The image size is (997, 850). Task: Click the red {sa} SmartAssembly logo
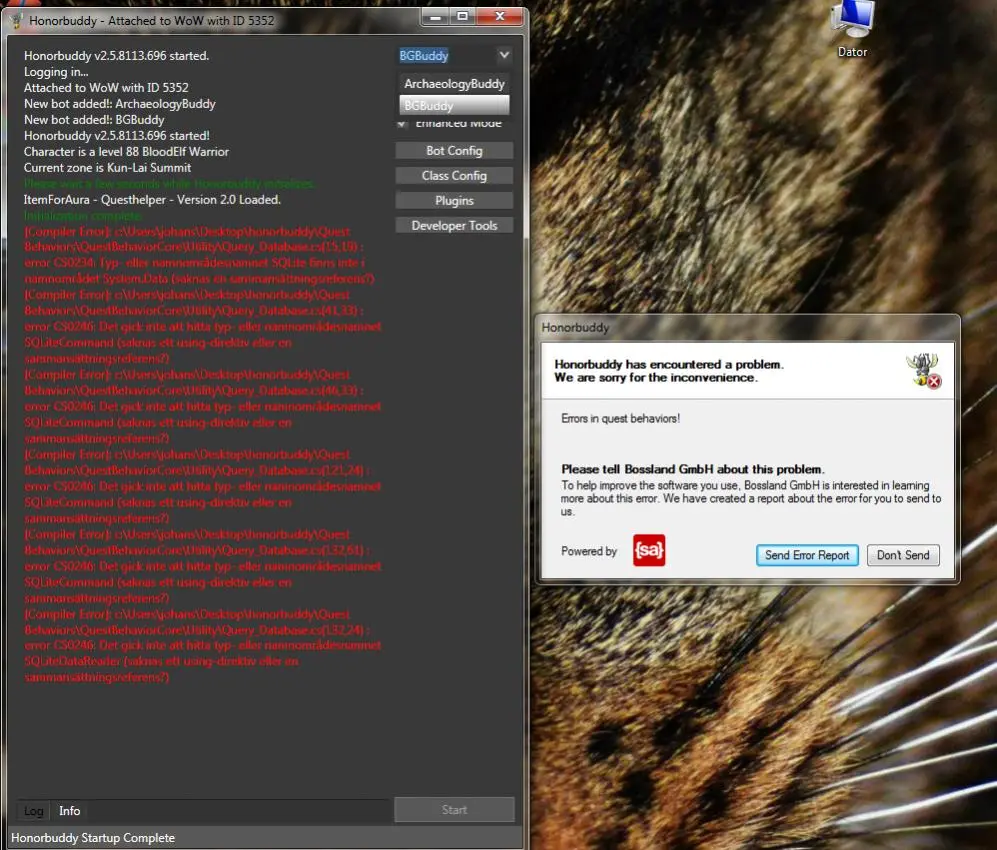point(649,550)
